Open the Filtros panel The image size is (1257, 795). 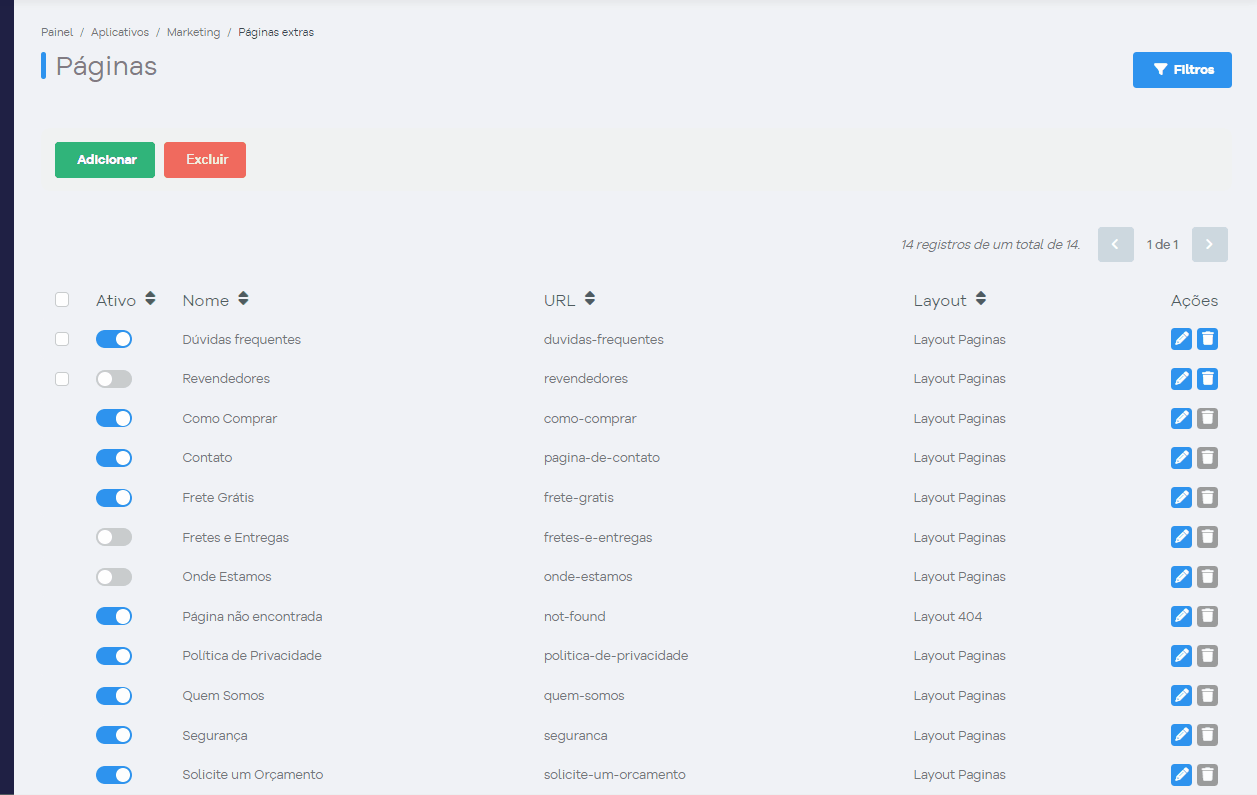click(x=1182, y=70)
